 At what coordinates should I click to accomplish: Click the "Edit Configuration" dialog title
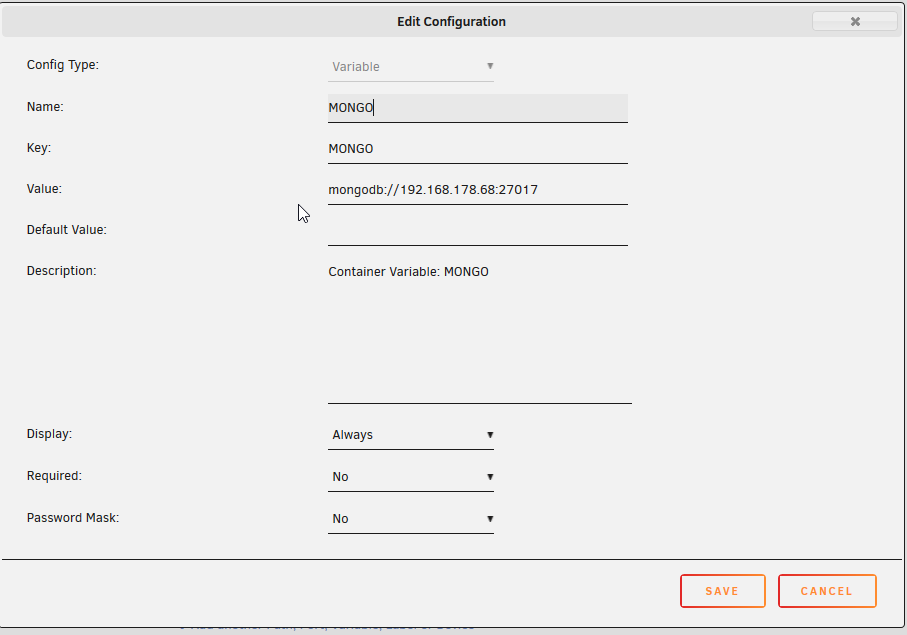coord(451,21)
